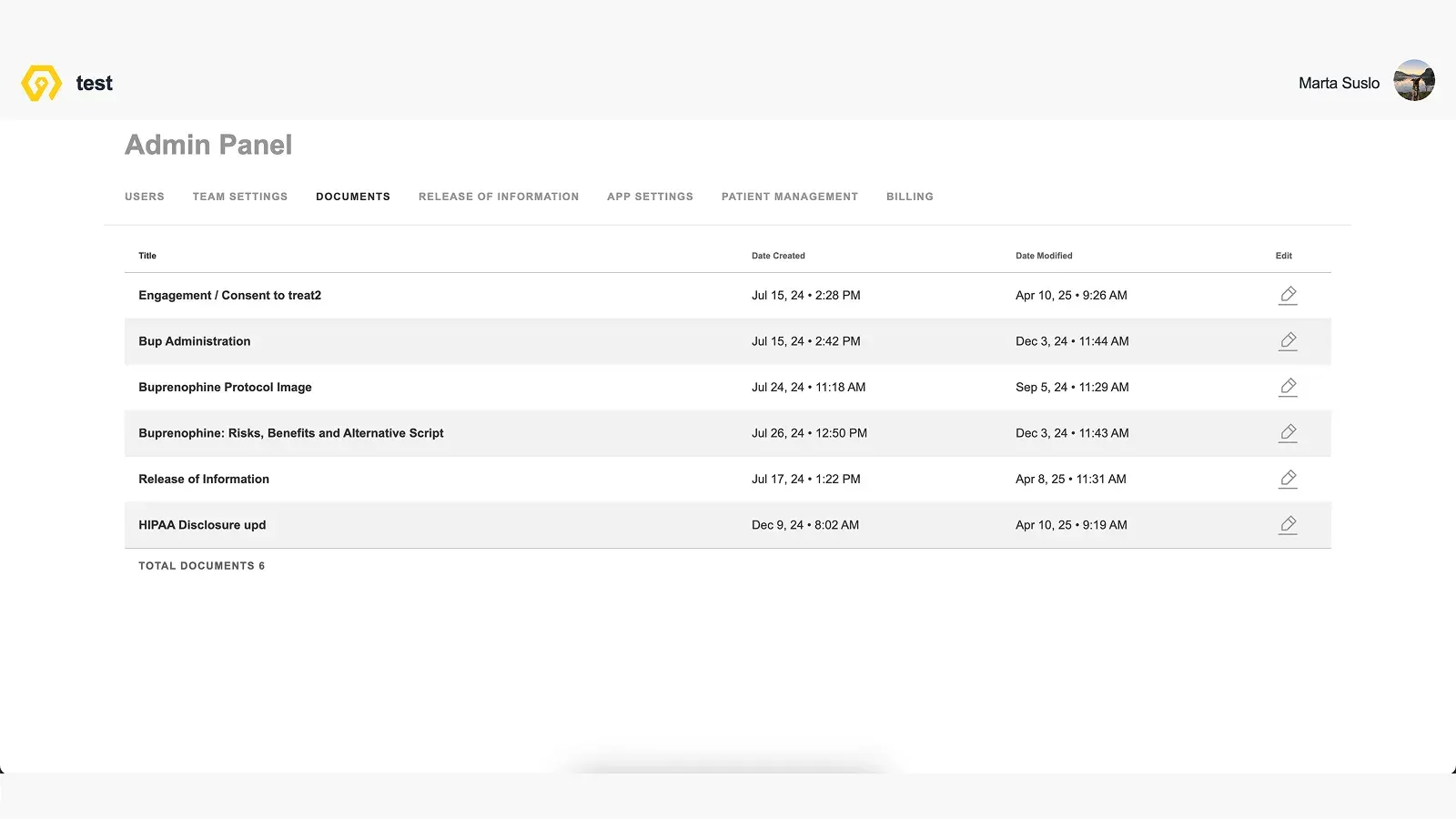Click the Admin Panel heading
Image resolution: width=1456 pixels, height=819 pixels.
[208, 145]
